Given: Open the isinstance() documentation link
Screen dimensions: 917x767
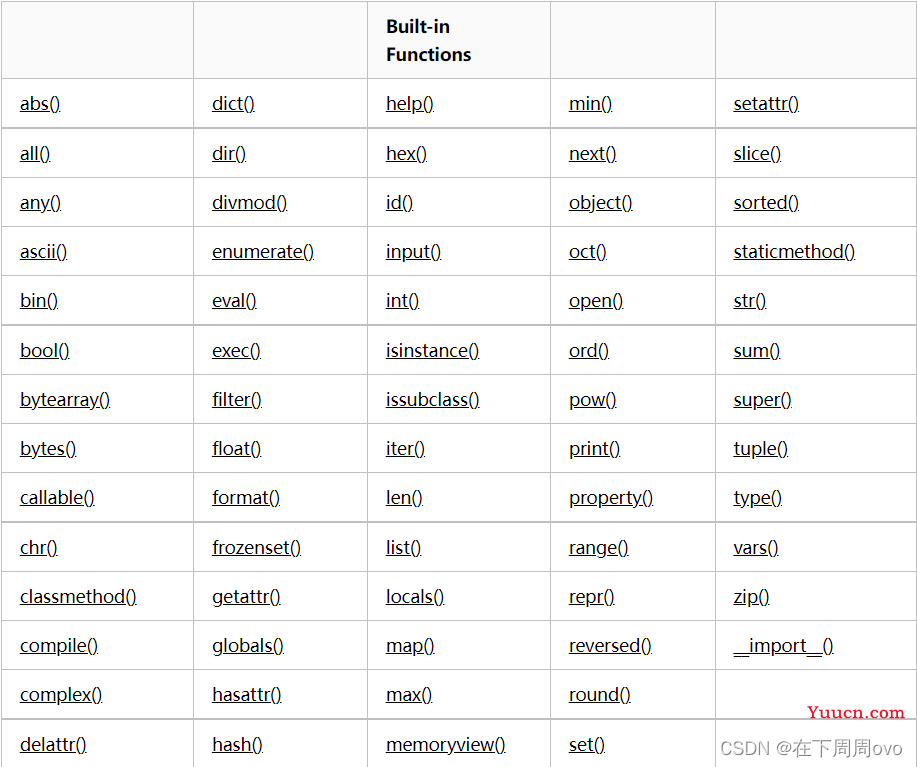Looking at the screenshot, I should pyautogui.click(x=432, y=351).
